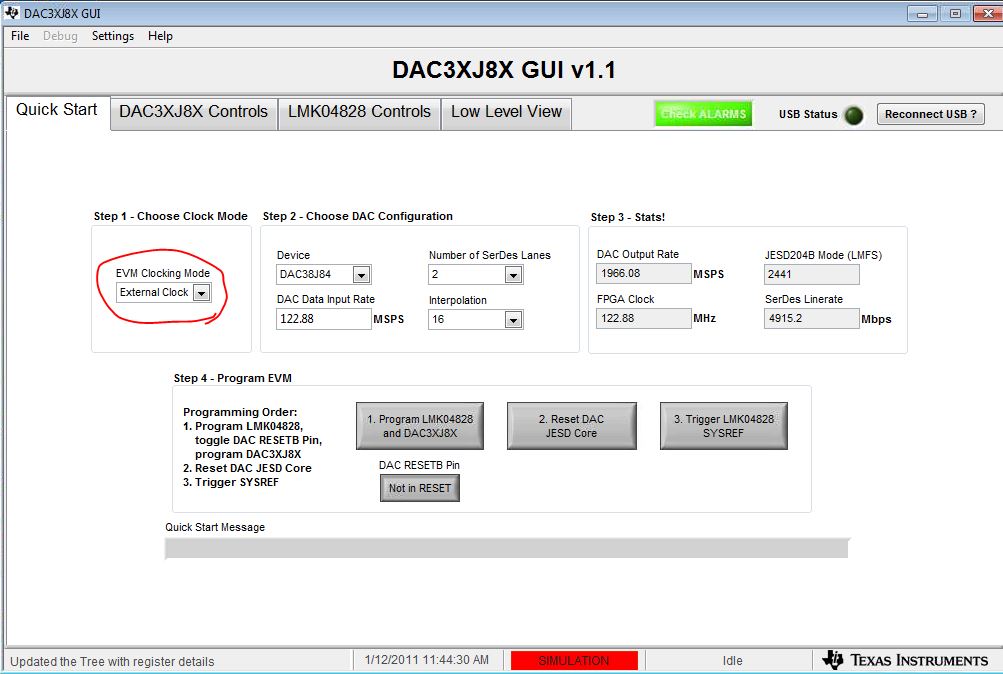The image size is (1003, 674).
Task: Click 'Updated the Tree with register details' status text
Action: [112, 662]
